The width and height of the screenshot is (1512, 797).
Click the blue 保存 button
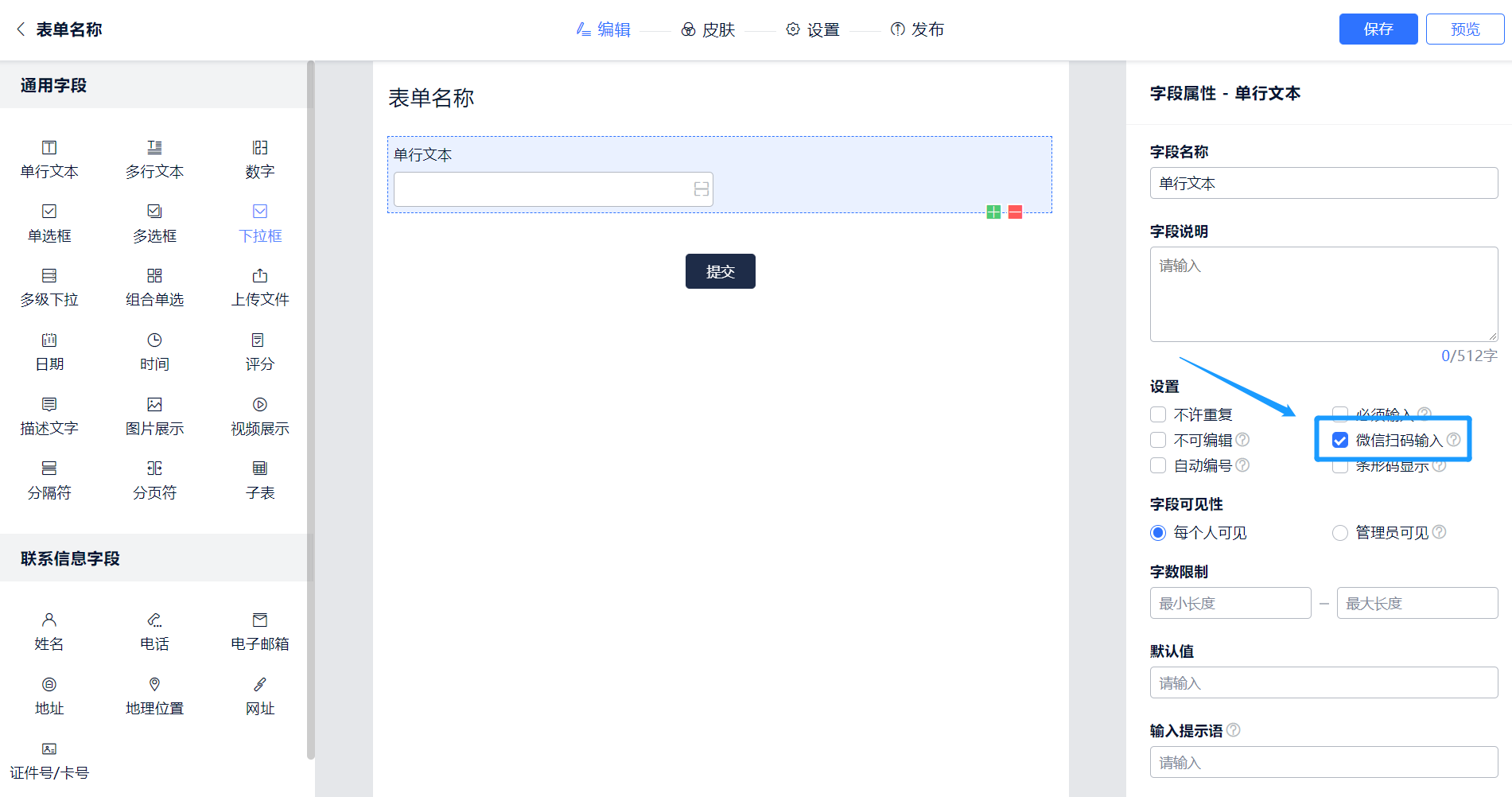click(1378, 29)
